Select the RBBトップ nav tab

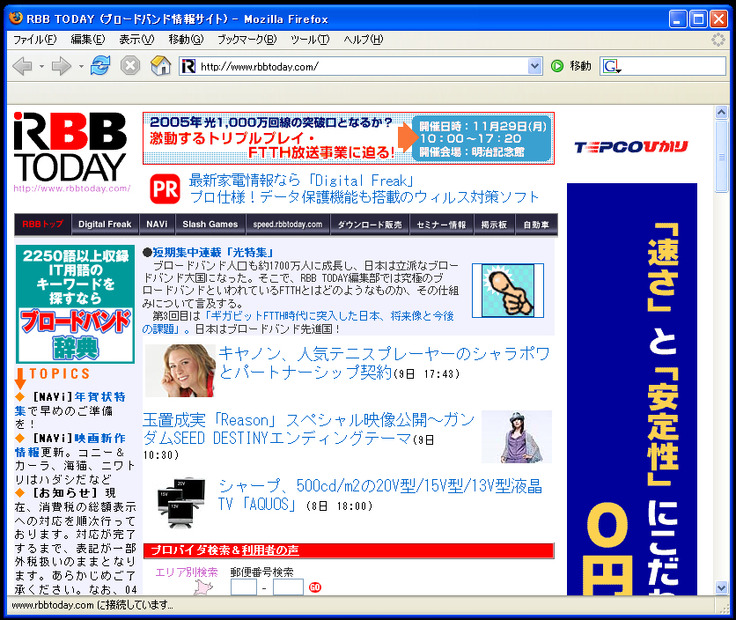click(x=43, y=224)
